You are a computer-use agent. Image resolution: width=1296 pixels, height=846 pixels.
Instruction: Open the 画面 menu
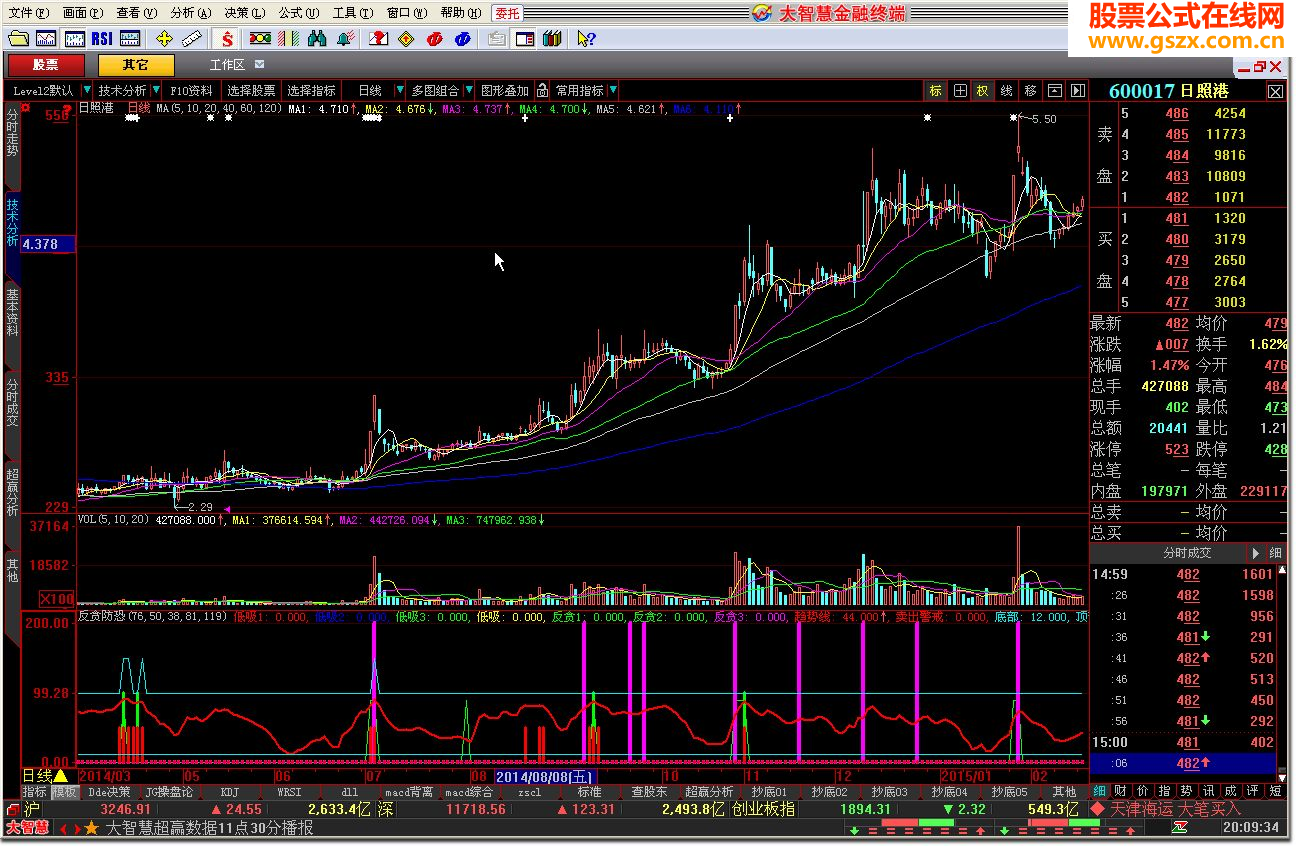pos(82,13)
